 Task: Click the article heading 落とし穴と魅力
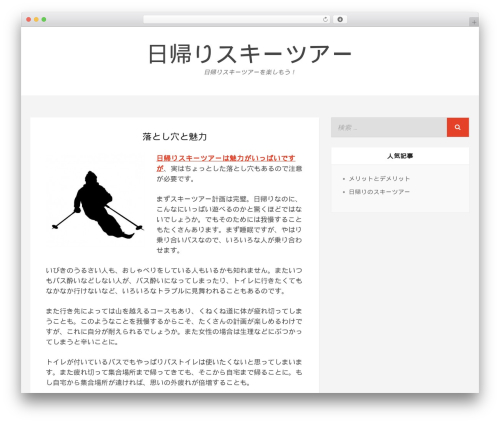pos(175,137)
